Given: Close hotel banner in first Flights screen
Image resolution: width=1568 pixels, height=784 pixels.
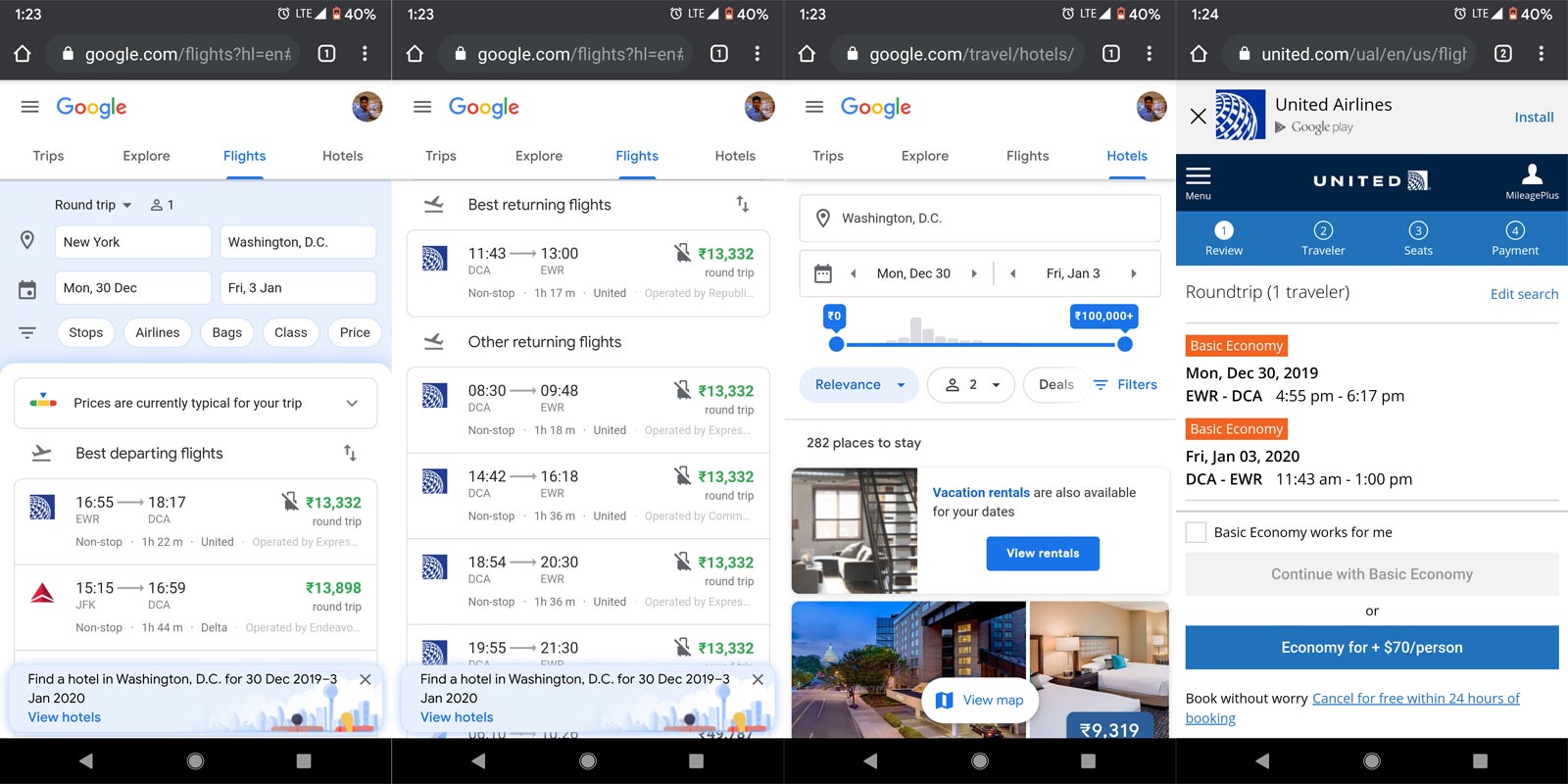Looking at the screenshot, I should (366, 679).
